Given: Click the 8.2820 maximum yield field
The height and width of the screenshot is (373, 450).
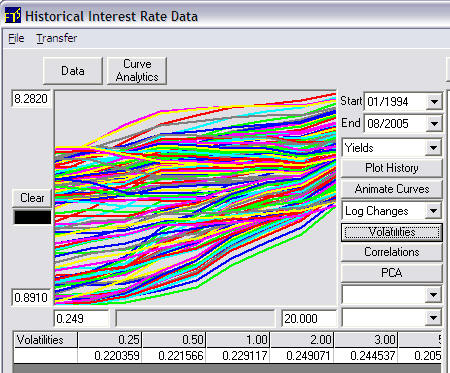Looking at the screenshot, I should [31, 99].
